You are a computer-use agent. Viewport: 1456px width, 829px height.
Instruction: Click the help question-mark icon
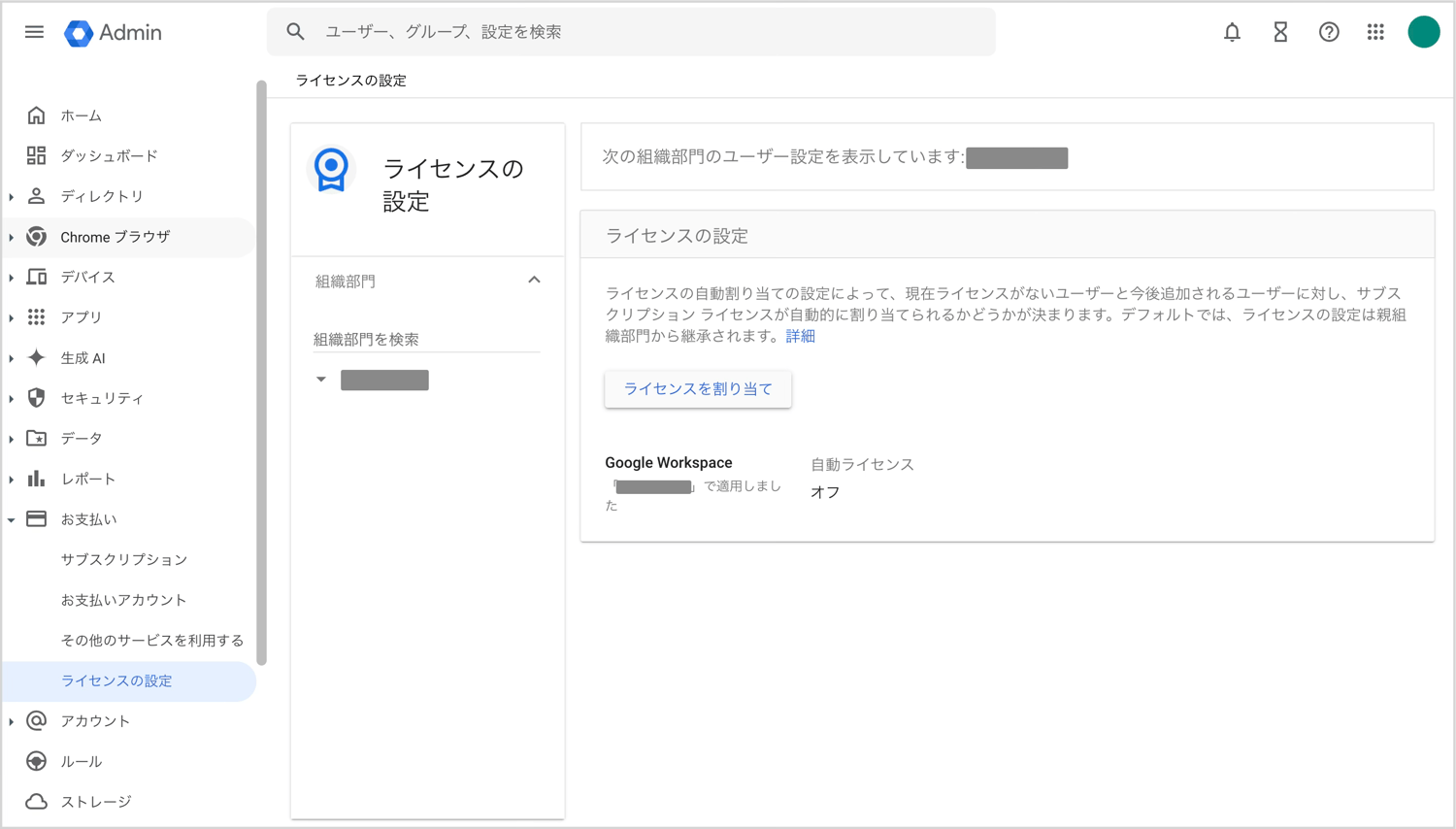(1328, 32)
